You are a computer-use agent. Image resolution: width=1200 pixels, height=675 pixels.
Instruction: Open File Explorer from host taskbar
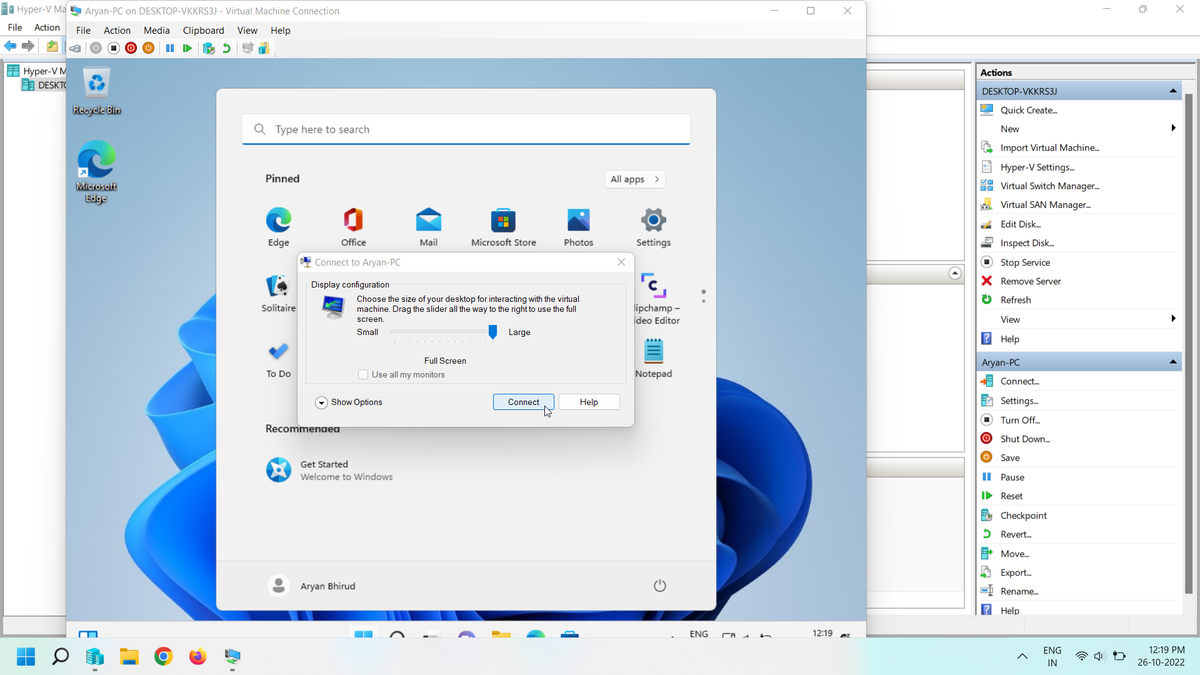(129, 657)
